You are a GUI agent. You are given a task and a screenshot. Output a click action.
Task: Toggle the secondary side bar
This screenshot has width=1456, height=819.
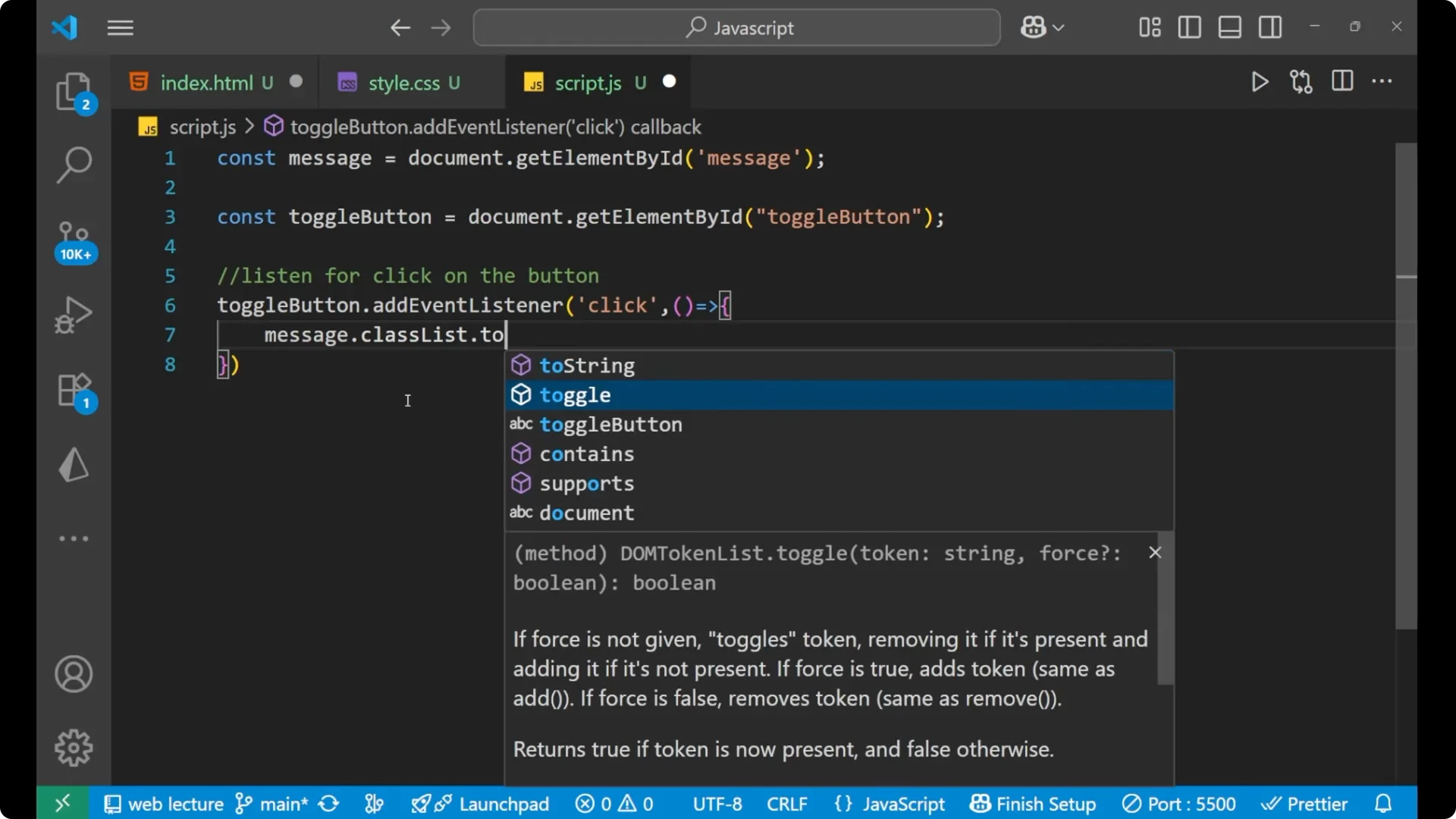1270,27
